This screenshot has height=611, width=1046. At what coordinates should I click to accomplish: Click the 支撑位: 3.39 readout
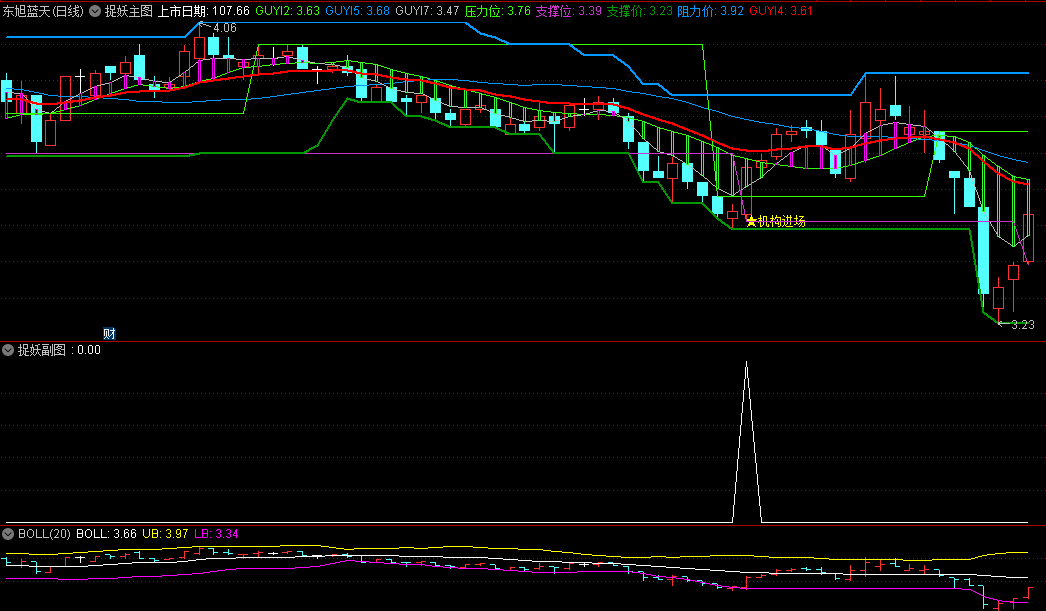pos(568,11)
